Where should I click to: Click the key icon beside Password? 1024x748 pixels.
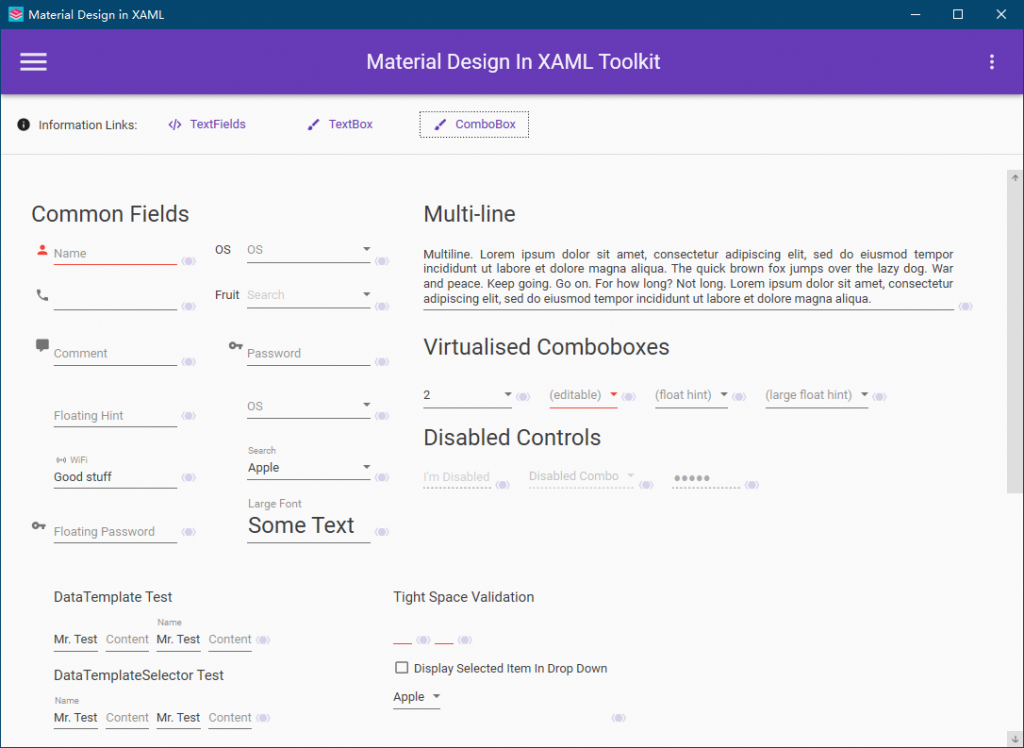pyautogui.click(x=235, y=347)
